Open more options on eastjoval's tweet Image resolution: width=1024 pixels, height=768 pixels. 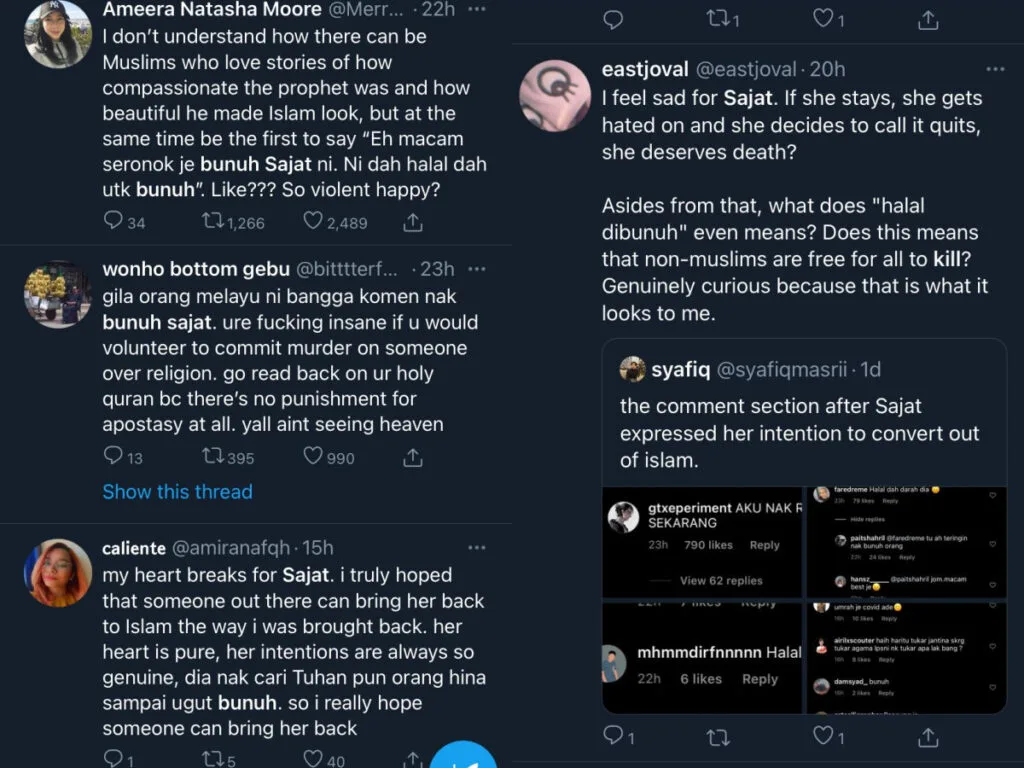995,69
